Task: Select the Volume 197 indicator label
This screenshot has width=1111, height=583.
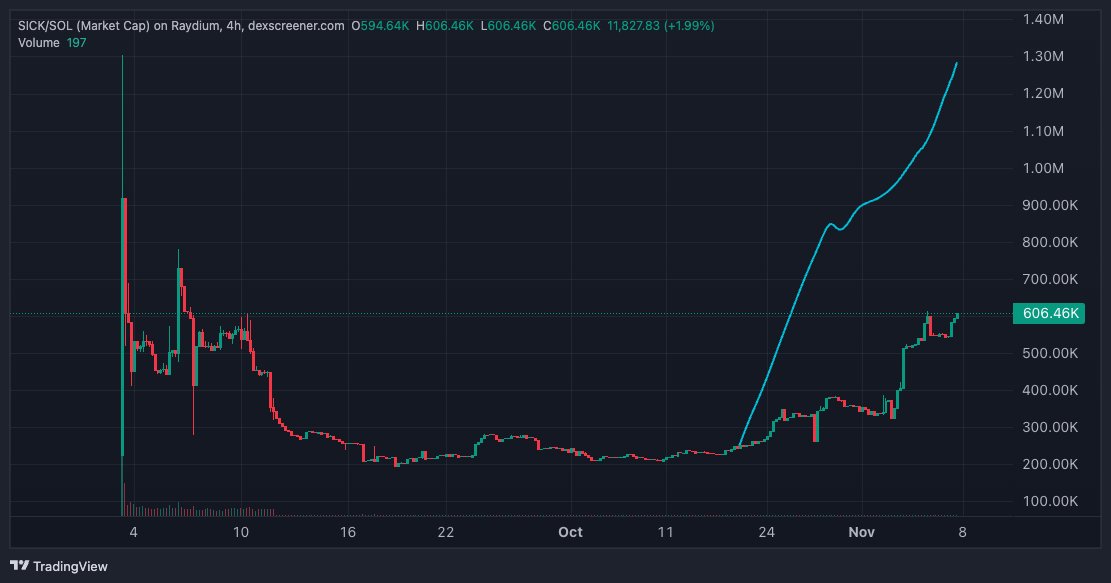Action: [x=52, y=43]
